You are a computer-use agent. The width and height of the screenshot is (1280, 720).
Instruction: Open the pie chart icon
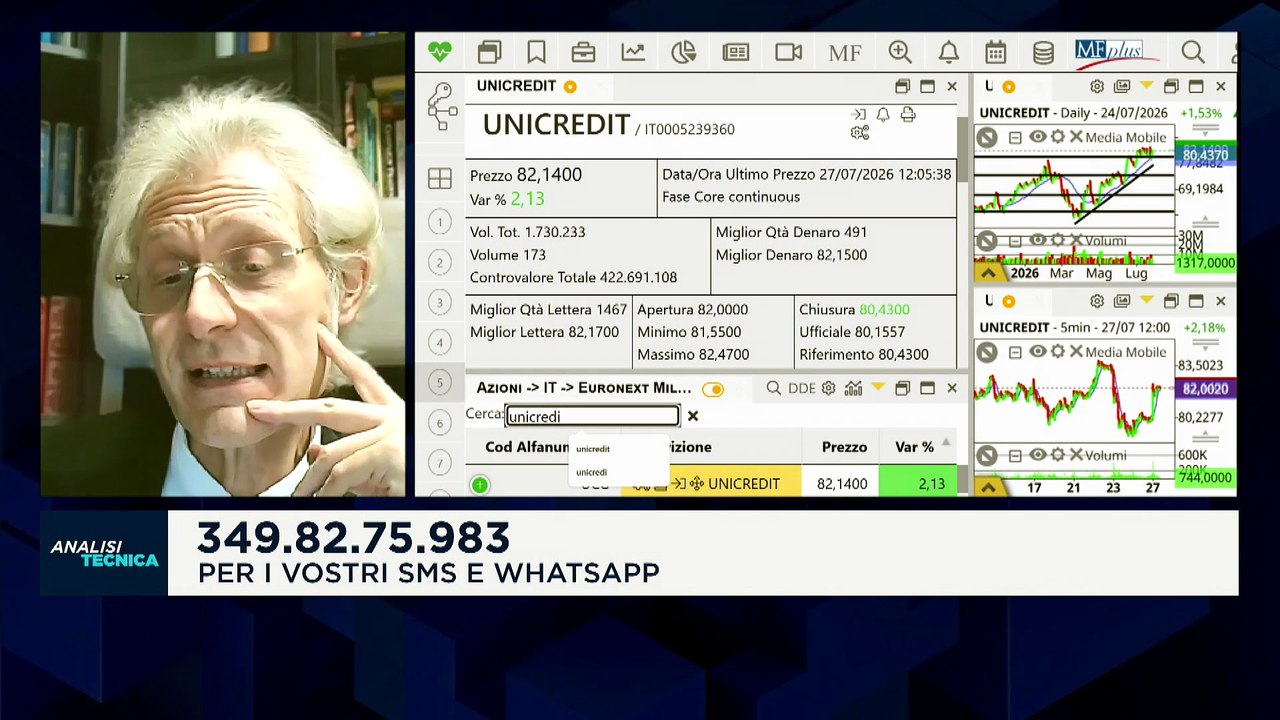(683, 52)
